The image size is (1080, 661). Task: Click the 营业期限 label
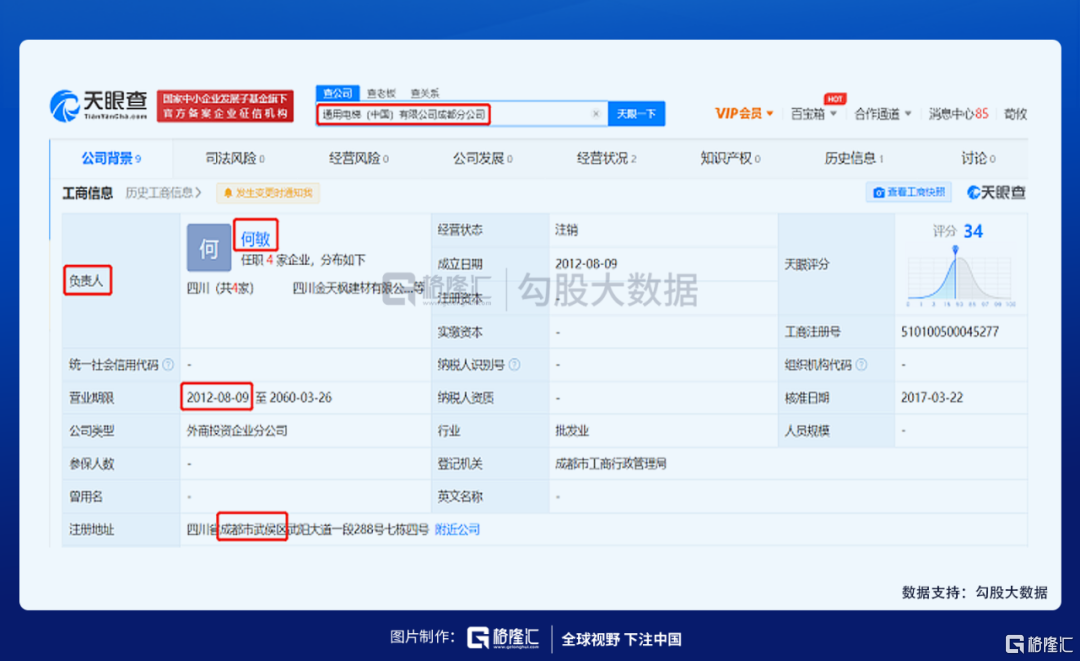92,397
